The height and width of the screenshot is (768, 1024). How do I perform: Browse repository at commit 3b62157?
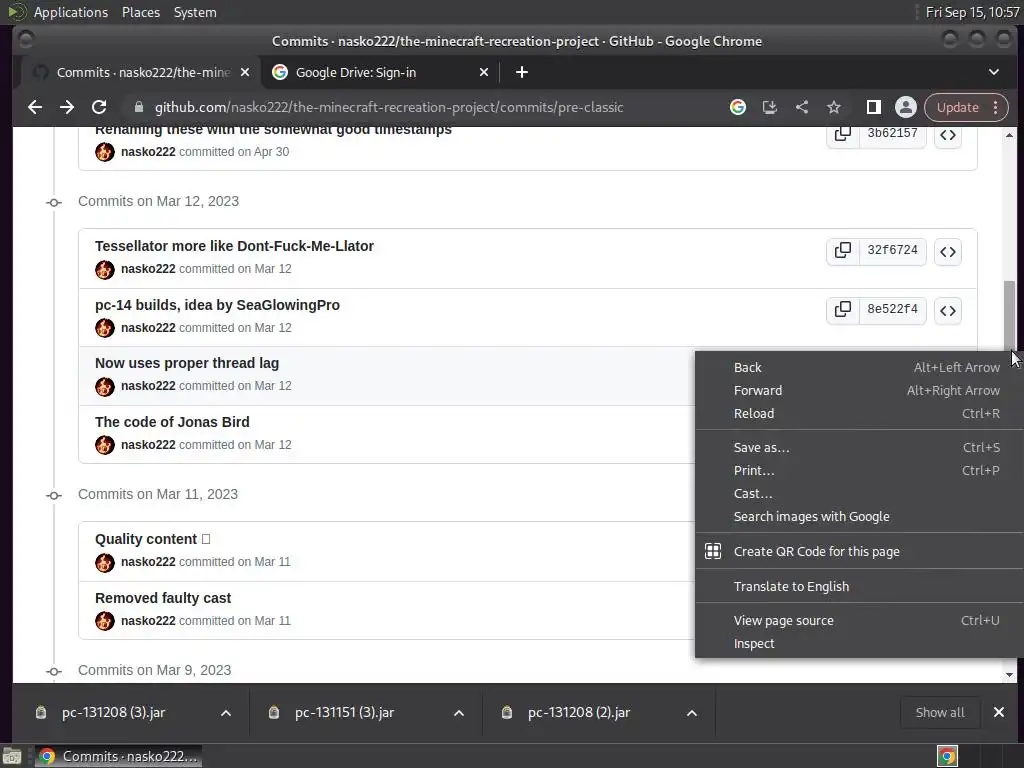[948, 135]
